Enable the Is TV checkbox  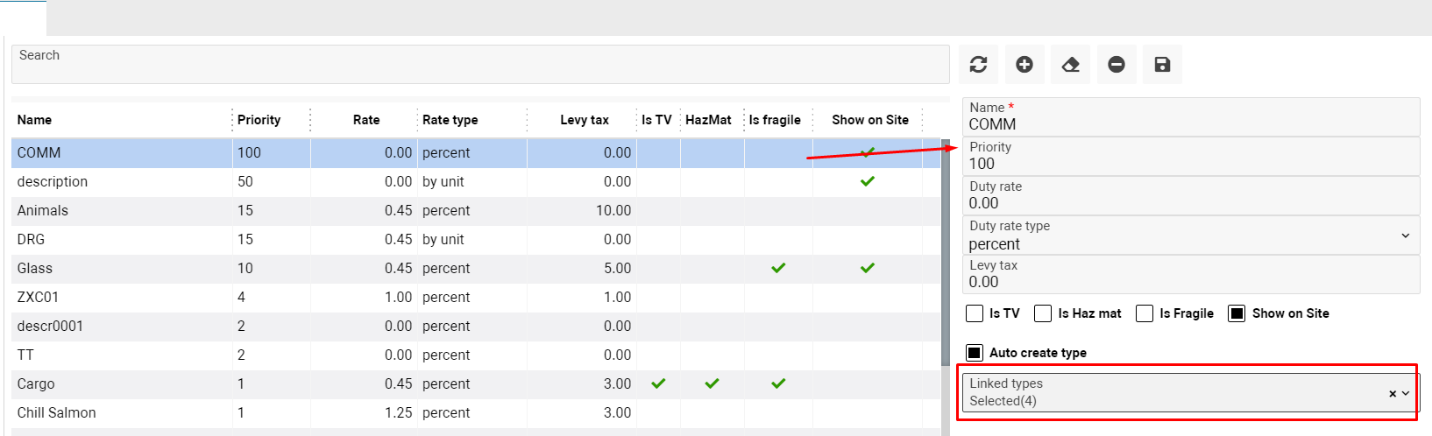pos(974,314)
